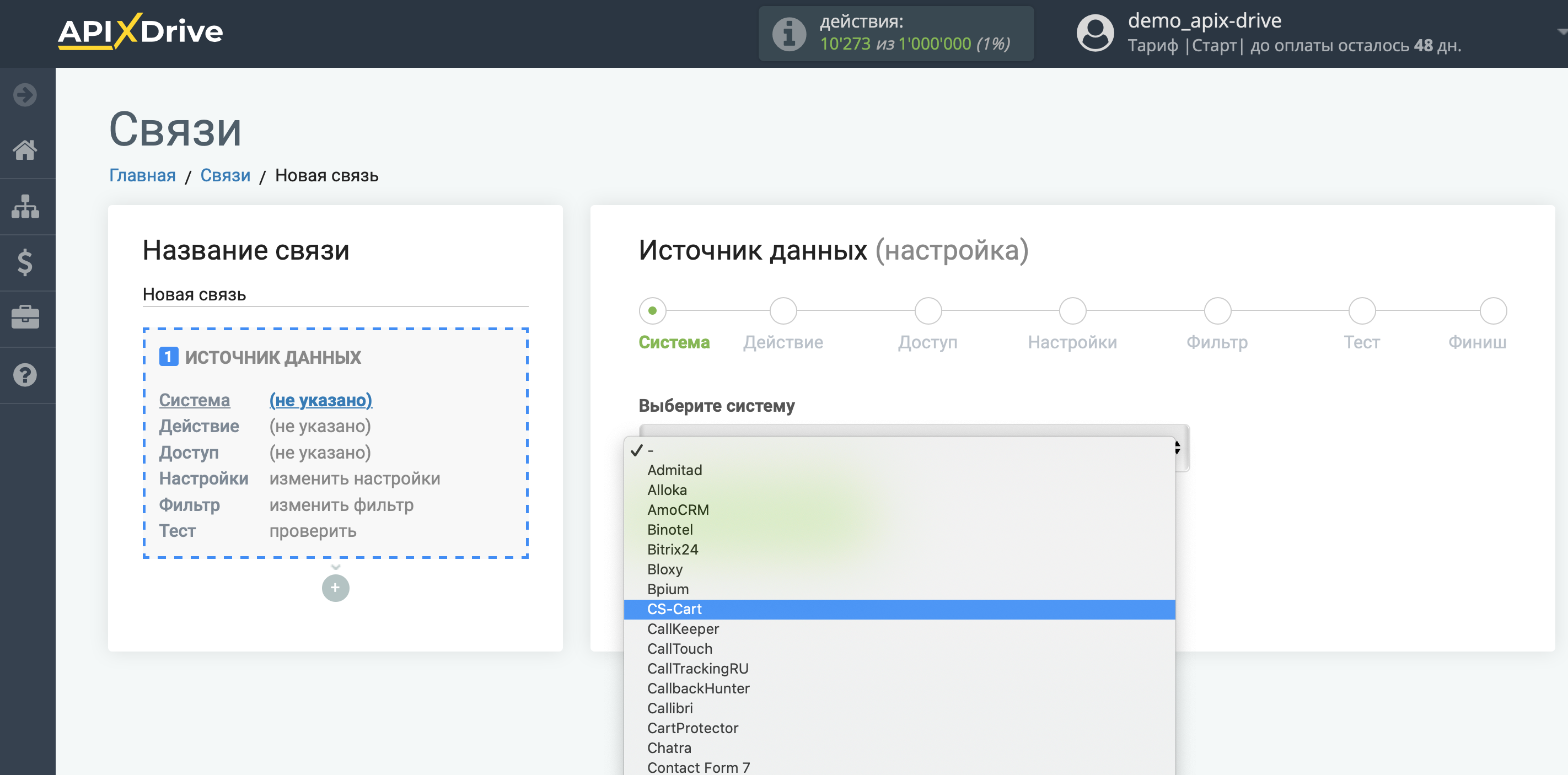Open the dollar billing sidebar icon

[25, 263]
